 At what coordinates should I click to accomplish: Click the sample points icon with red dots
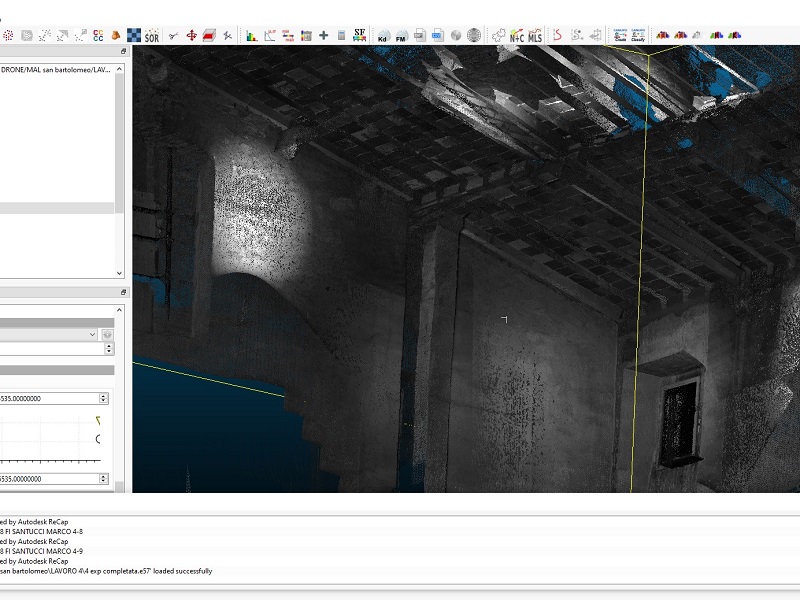click(8, 35)
